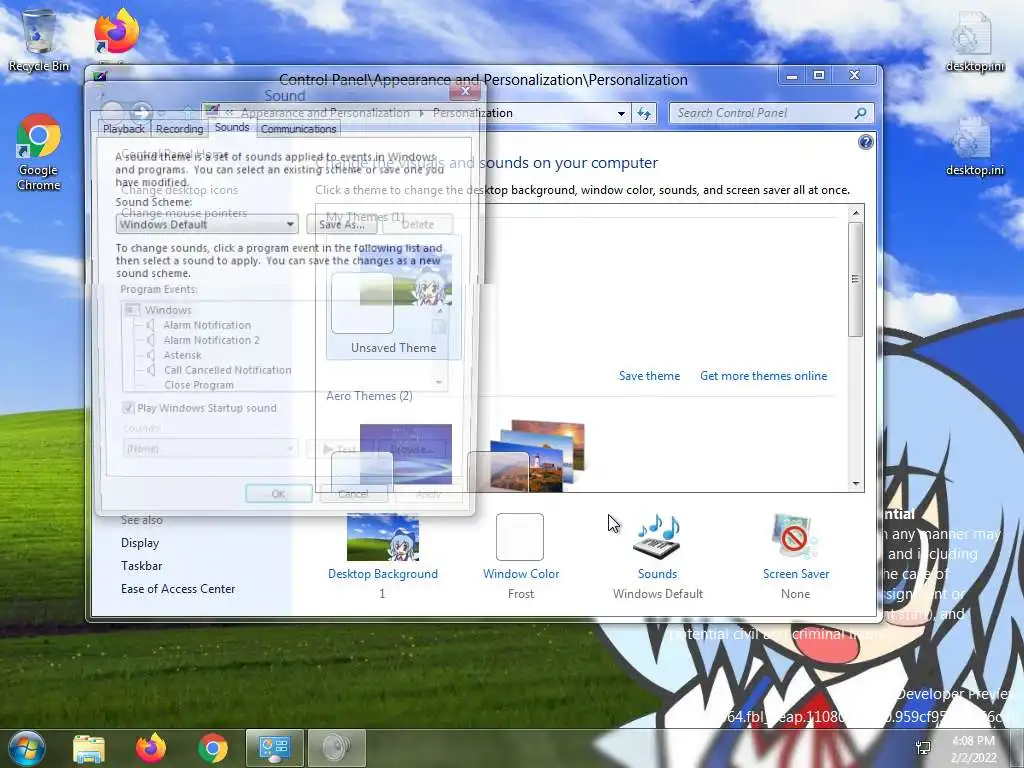Click the Screen Saver link label
The image size is (1024, 768).
click(x=795, y=573)
